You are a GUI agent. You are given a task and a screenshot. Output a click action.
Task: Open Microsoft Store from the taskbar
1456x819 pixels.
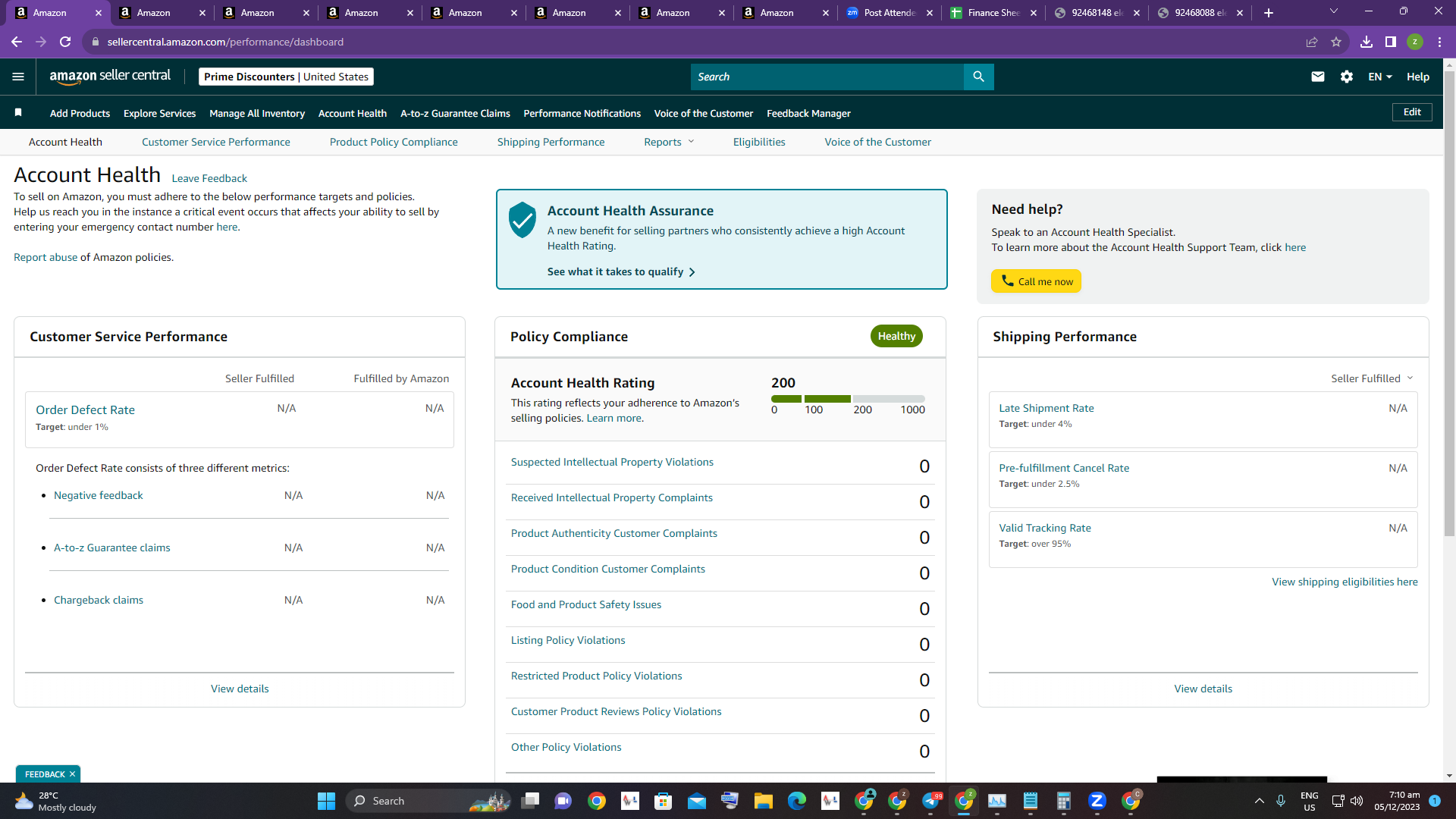[x=663, y=801]
